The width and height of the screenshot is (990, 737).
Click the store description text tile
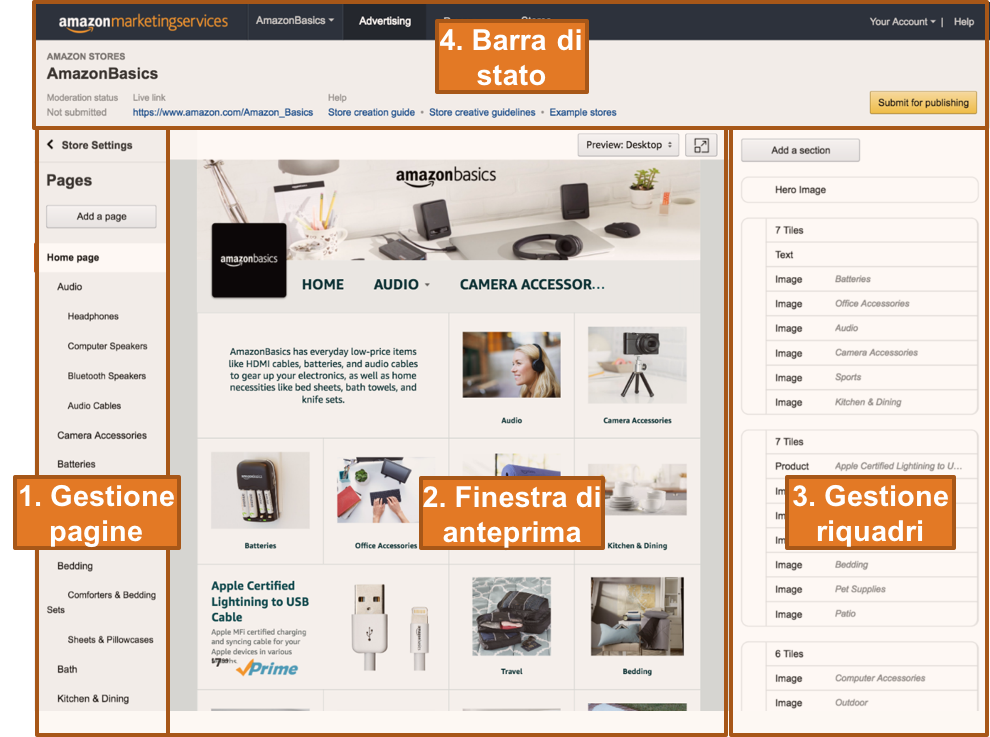point(323,375)
